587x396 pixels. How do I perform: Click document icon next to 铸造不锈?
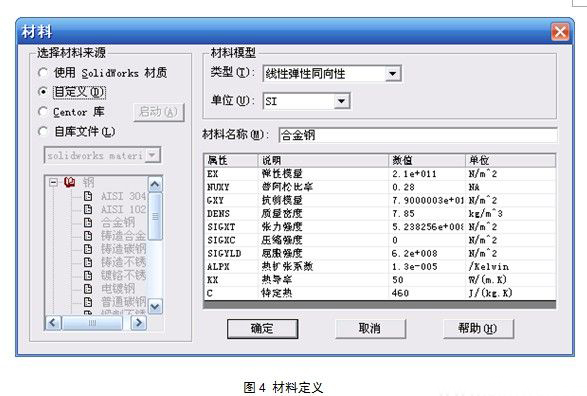coord(88,262)
